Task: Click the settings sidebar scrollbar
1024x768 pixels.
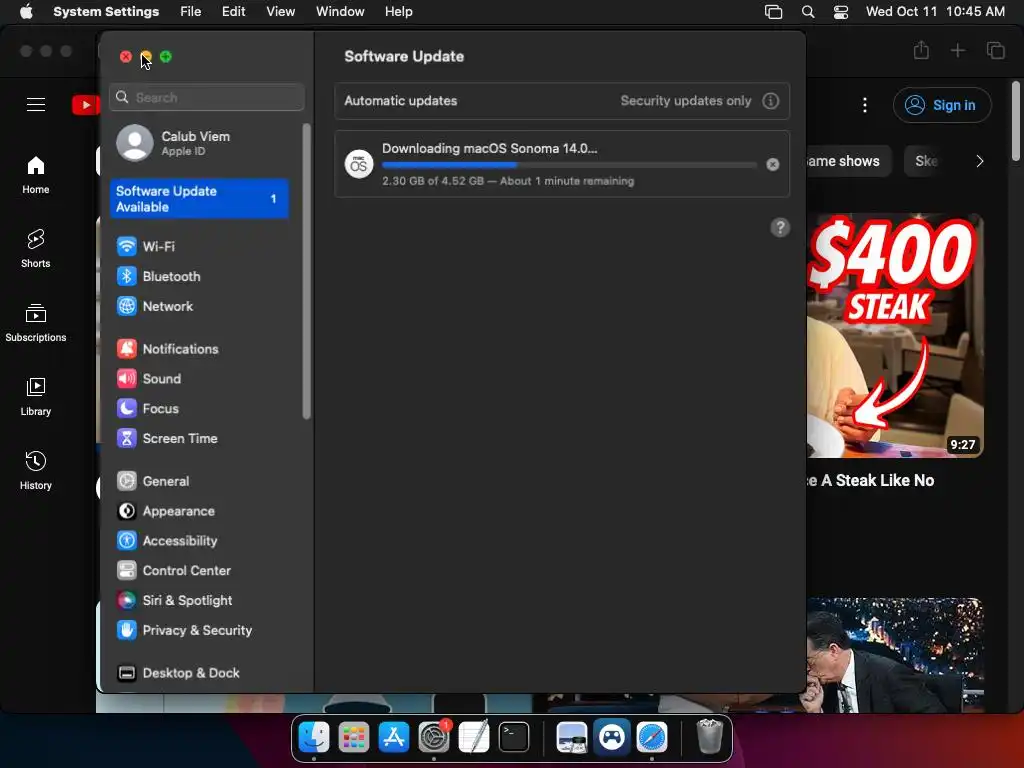Action: coord(306,271)
